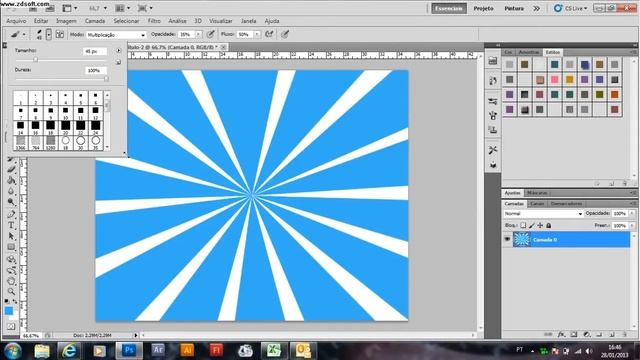Create new brush preset from popup
This screenshot has width=640, height=360.
click(118, 62)
